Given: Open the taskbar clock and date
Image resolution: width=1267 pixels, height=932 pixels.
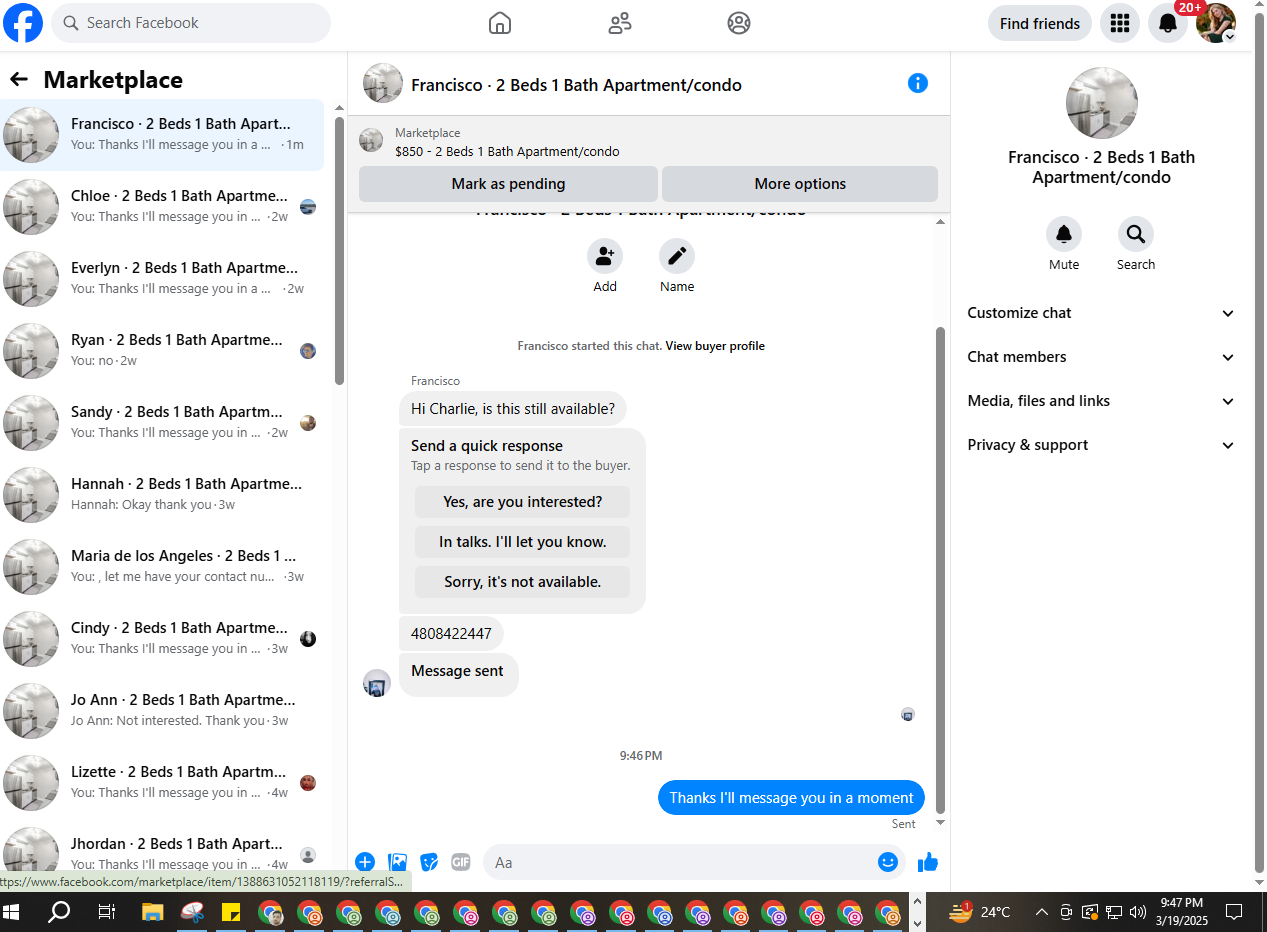Looking at the screenshot, I should pyautogui.click(x=1181, y=912).
